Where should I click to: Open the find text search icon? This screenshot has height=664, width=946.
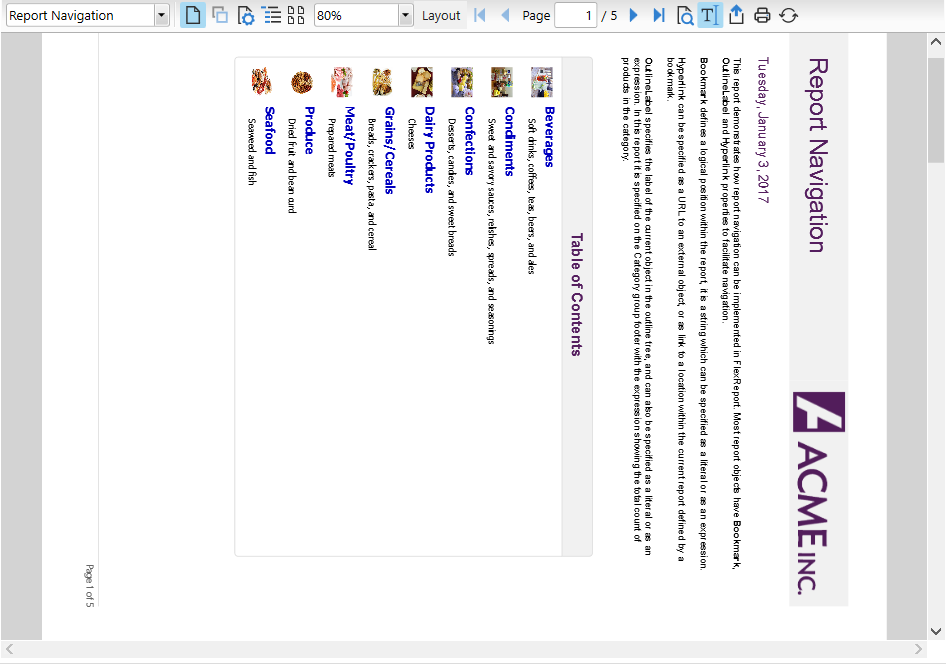click(685, 15)
